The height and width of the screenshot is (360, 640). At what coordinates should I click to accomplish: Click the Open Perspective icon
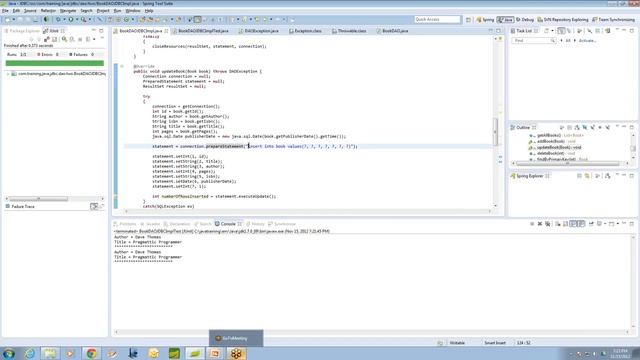pyautogui.click(x=468, y=20)
